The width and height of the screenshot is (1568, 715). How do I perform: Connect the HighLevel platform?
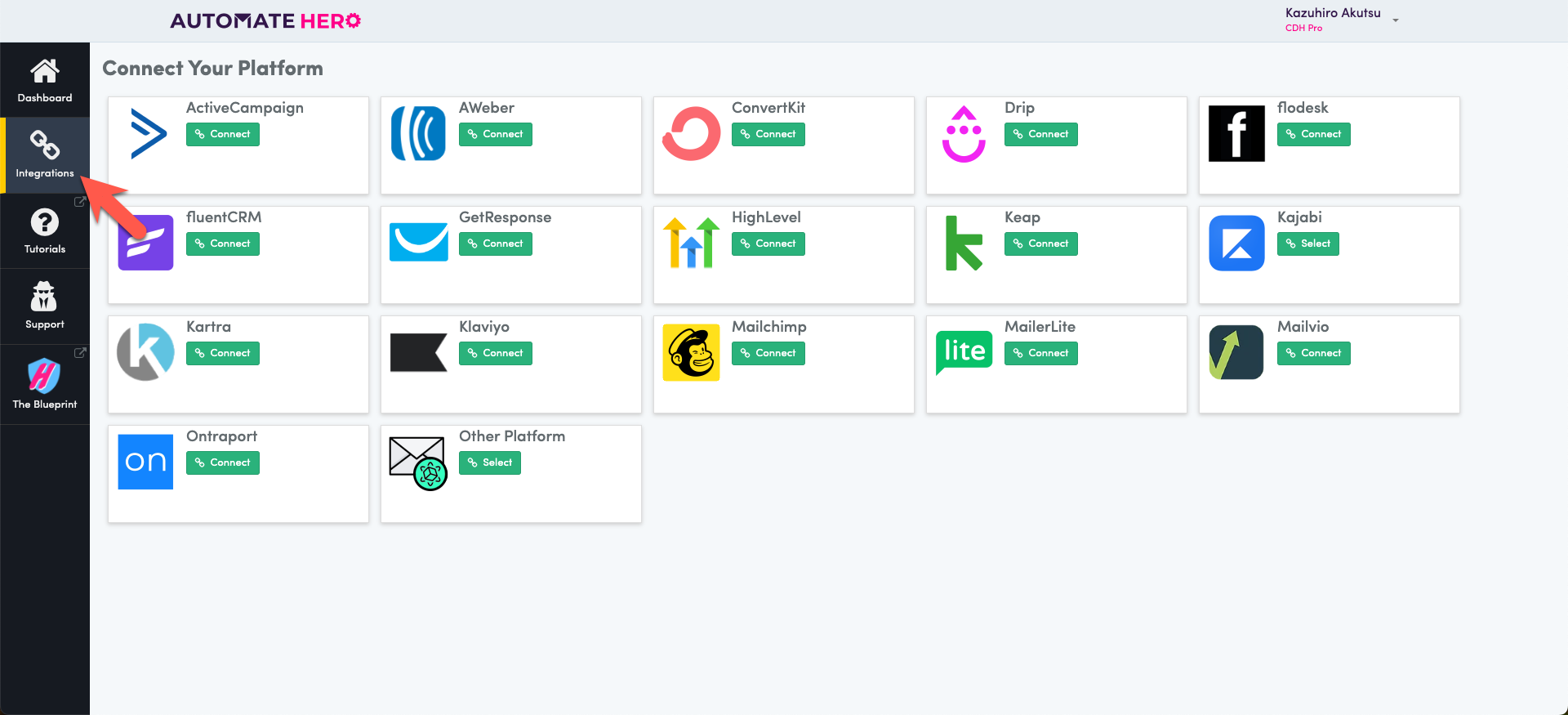(768, 244)
